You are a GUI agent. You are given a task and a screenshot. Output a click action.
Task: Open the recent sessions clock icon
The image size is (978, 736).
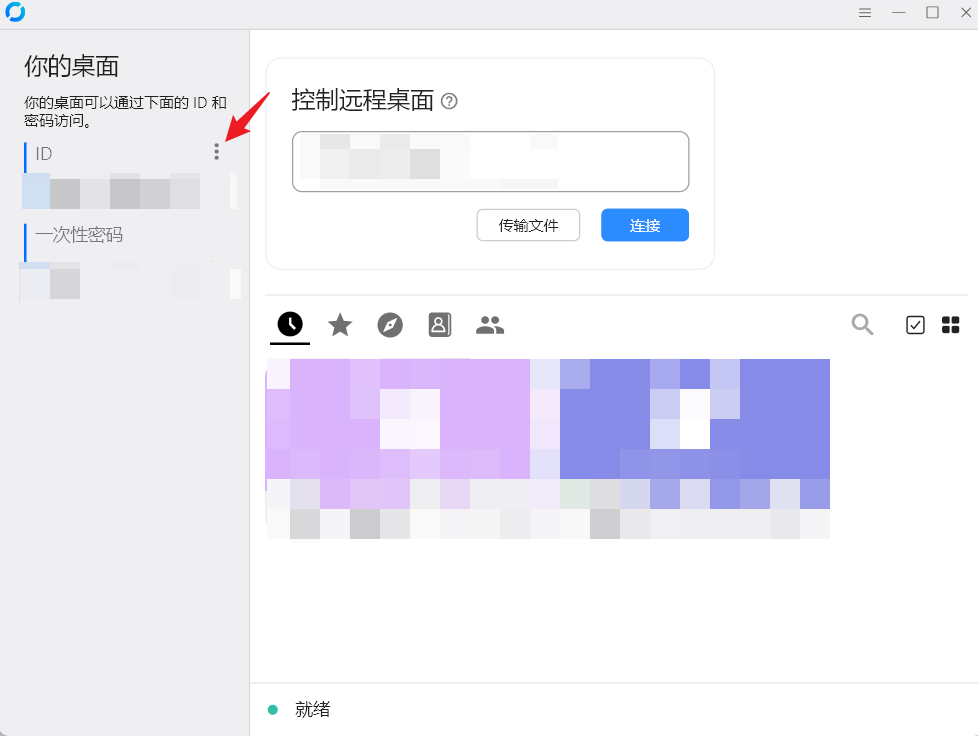pyautogui.click(x=289, y=324)
